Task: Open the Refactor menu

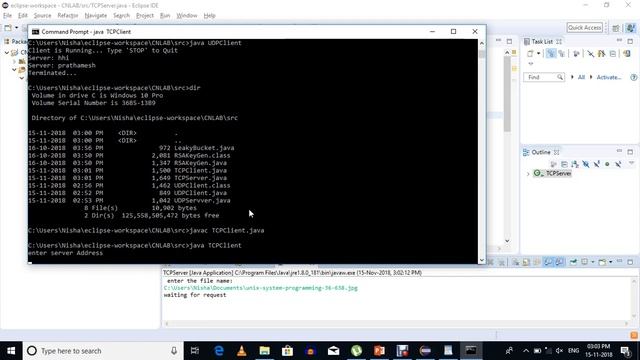Action: (68, 16)
